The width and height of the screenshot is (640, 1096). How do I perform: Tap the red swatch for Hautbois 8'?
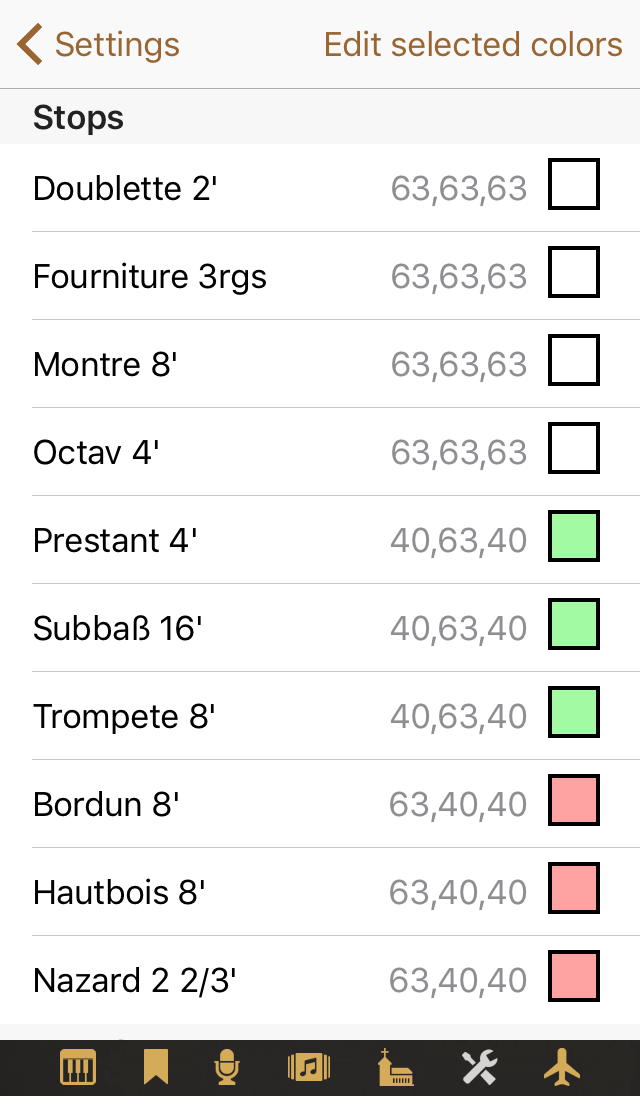pos(574,888)
